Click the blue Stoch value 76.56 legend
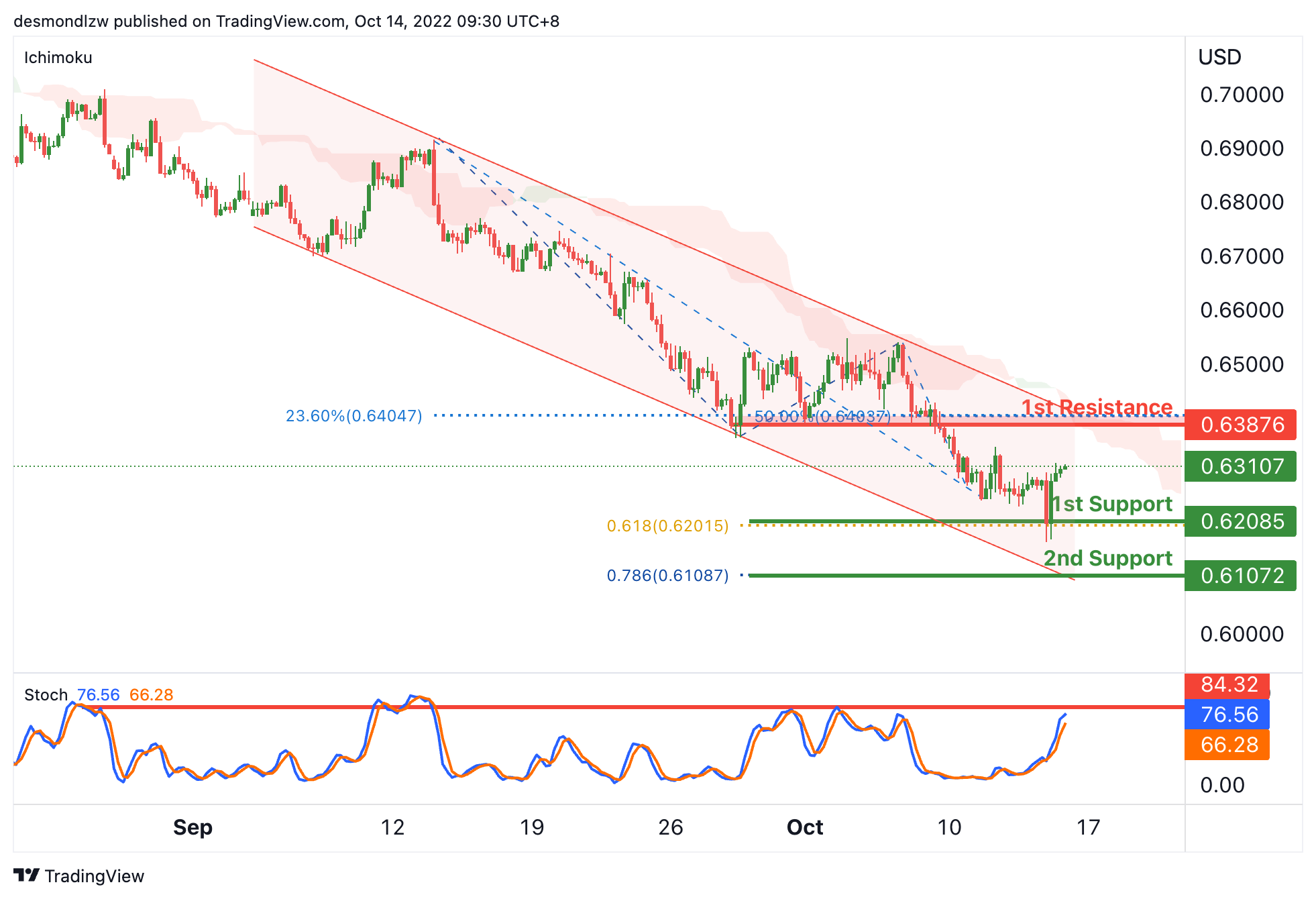Image resolution: width=1316 pixels, height=899 pixels. click(98, 694)
